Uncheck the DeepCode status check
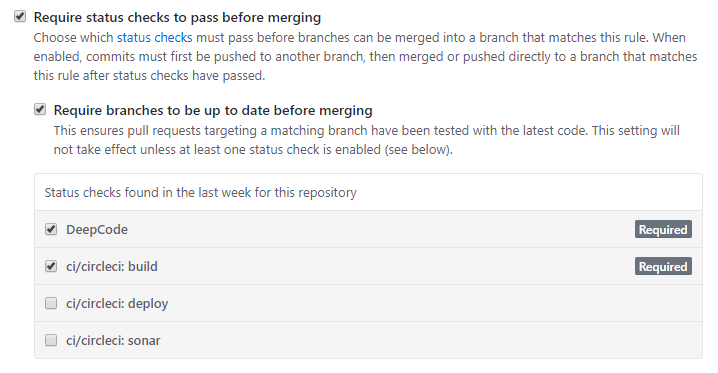Viewport: 718px width, 373px height. tap(51, 229)
